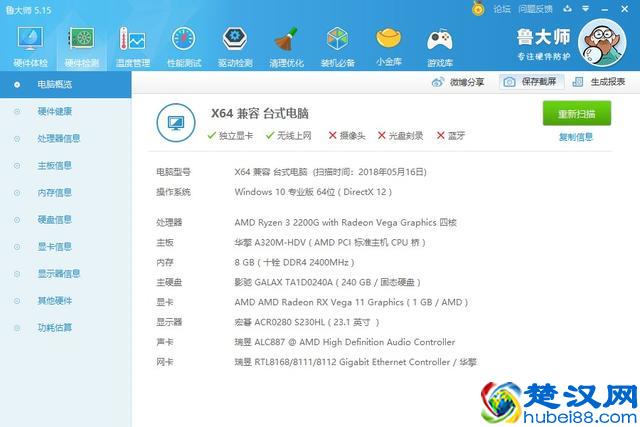The image size is (640, 427).
Task: Click the 网卡 row label
Action: tap(165, 362)
